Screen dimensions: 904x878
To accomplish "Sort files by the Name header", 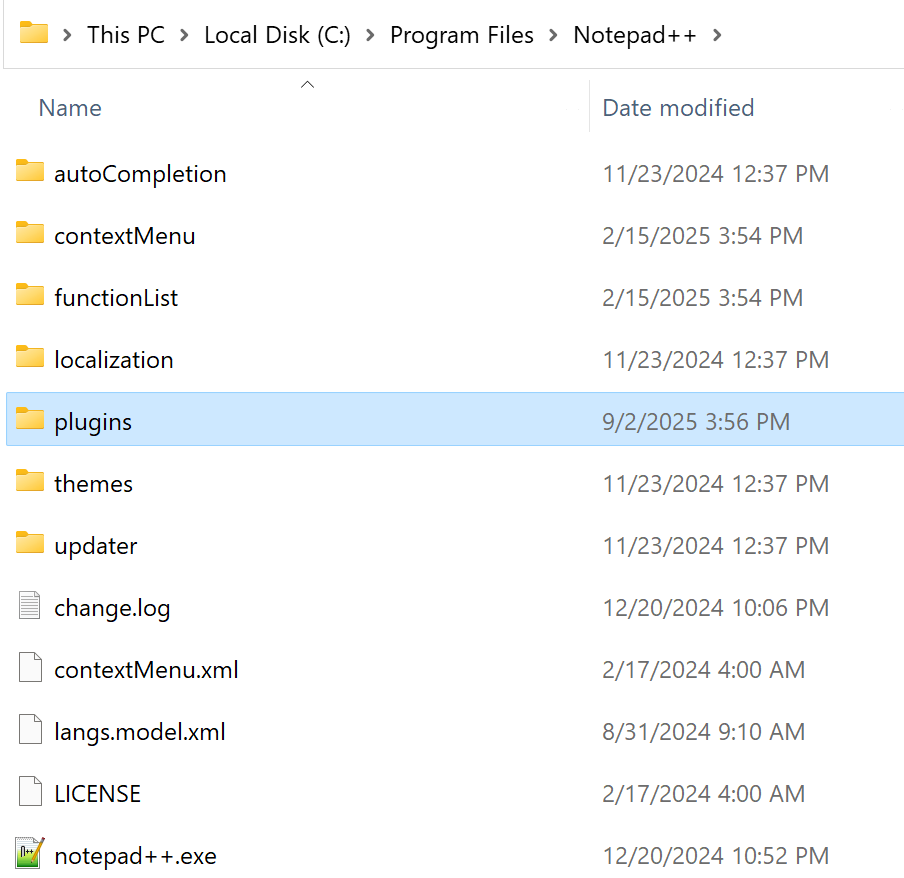I will click(x=69, y=108).
